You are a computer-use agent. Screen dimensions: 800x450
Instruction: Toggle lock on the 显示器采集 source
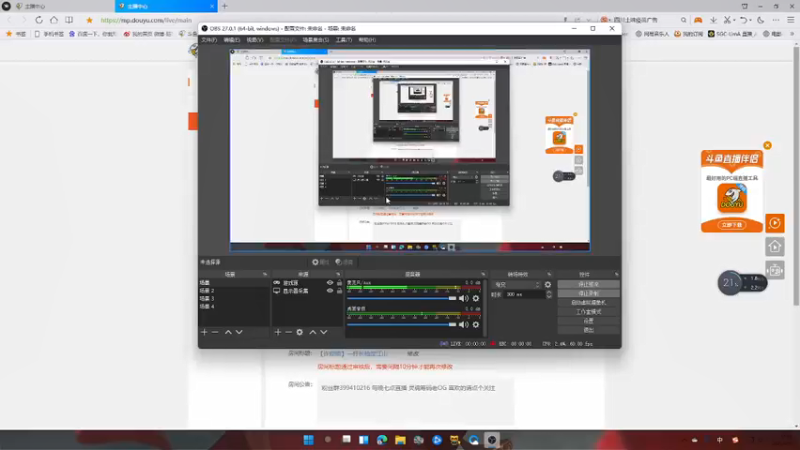click(339, 291)
